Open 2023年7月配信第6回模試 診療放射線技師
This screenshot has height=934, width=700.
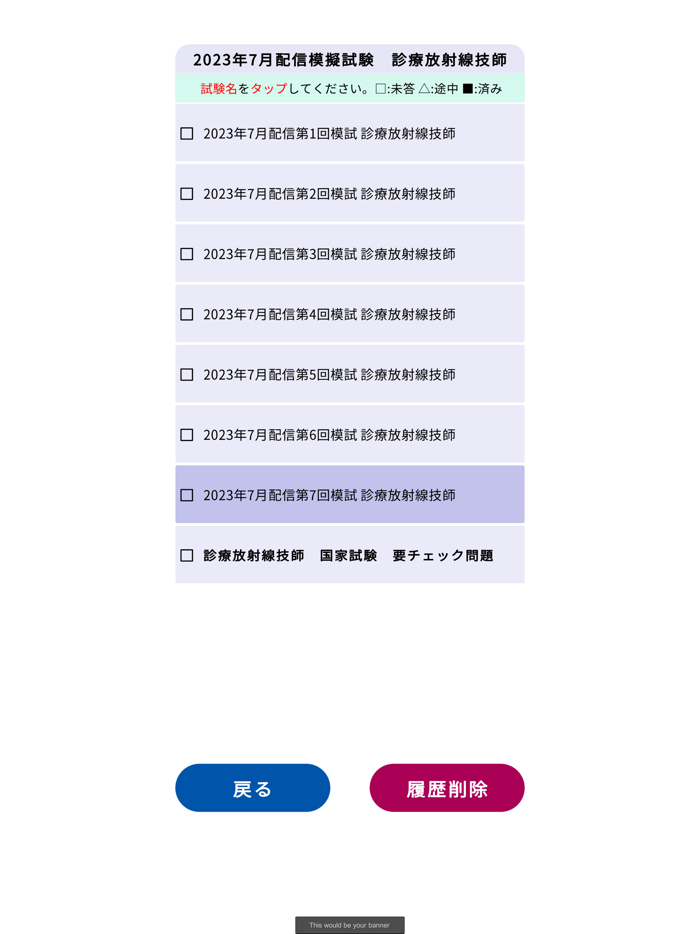(330, 434)
